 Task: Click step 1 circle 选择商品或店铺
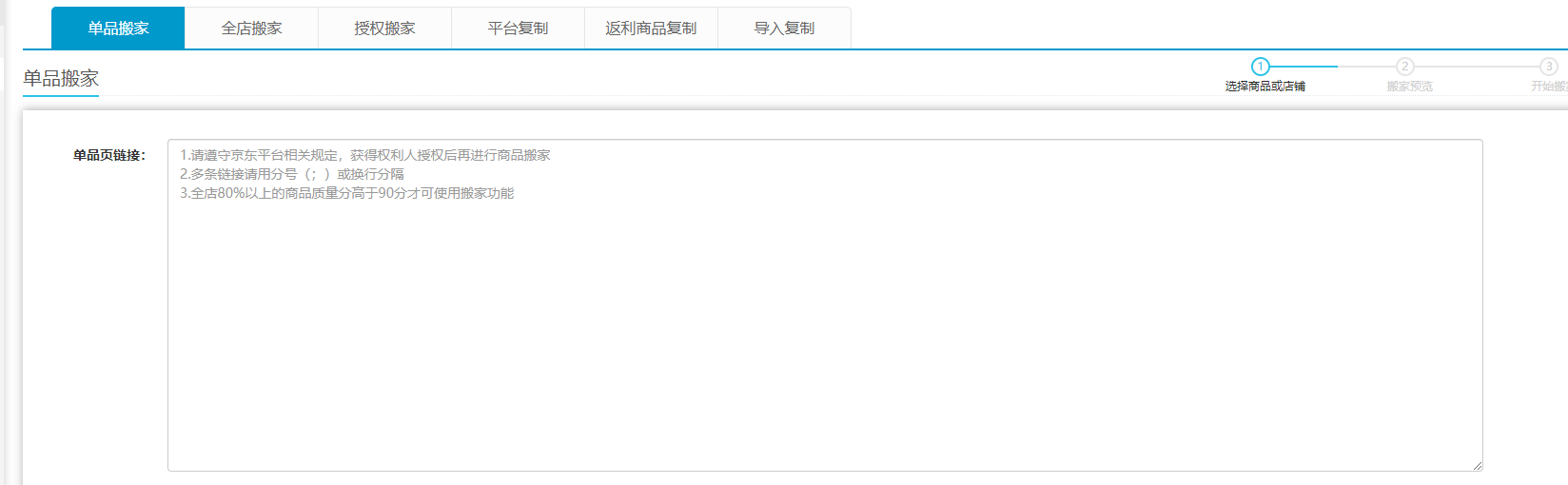tap(1261, 67)
